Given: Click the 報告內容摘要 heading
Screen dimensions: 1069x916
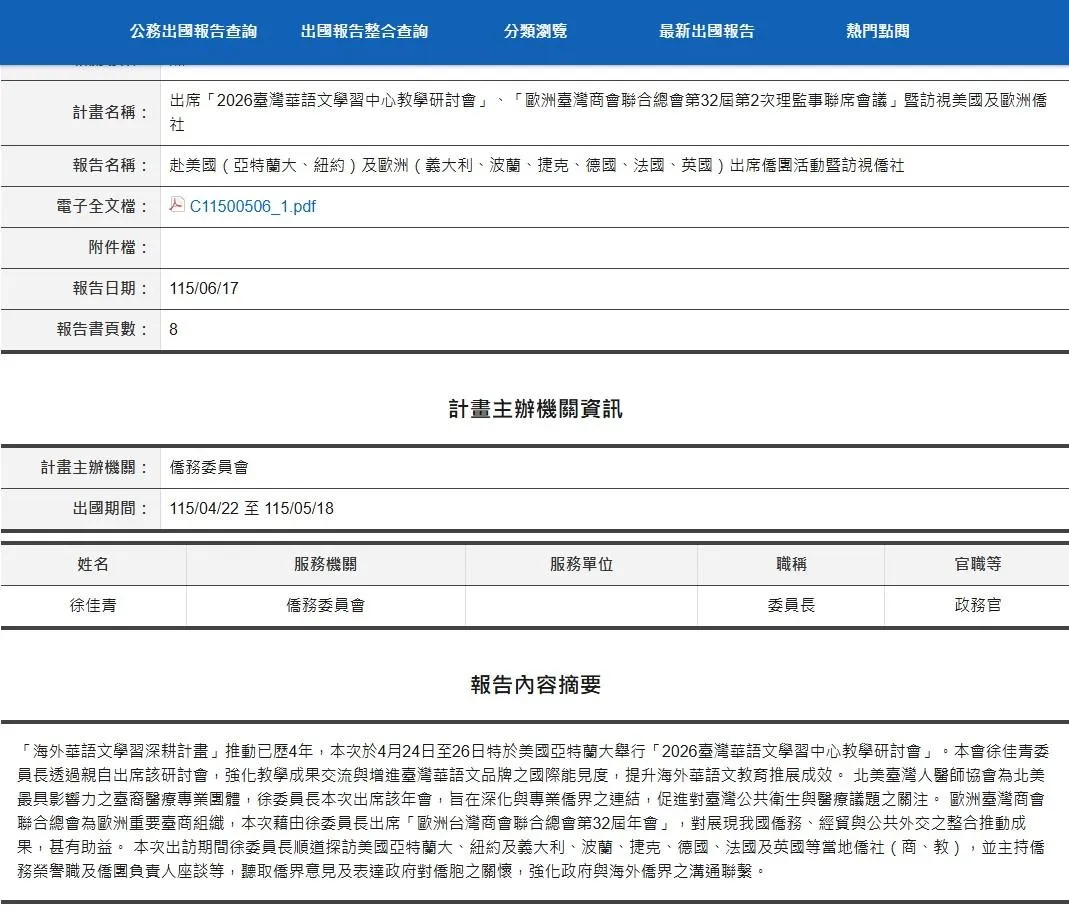Looking at the screenshot, I should 535,685.
